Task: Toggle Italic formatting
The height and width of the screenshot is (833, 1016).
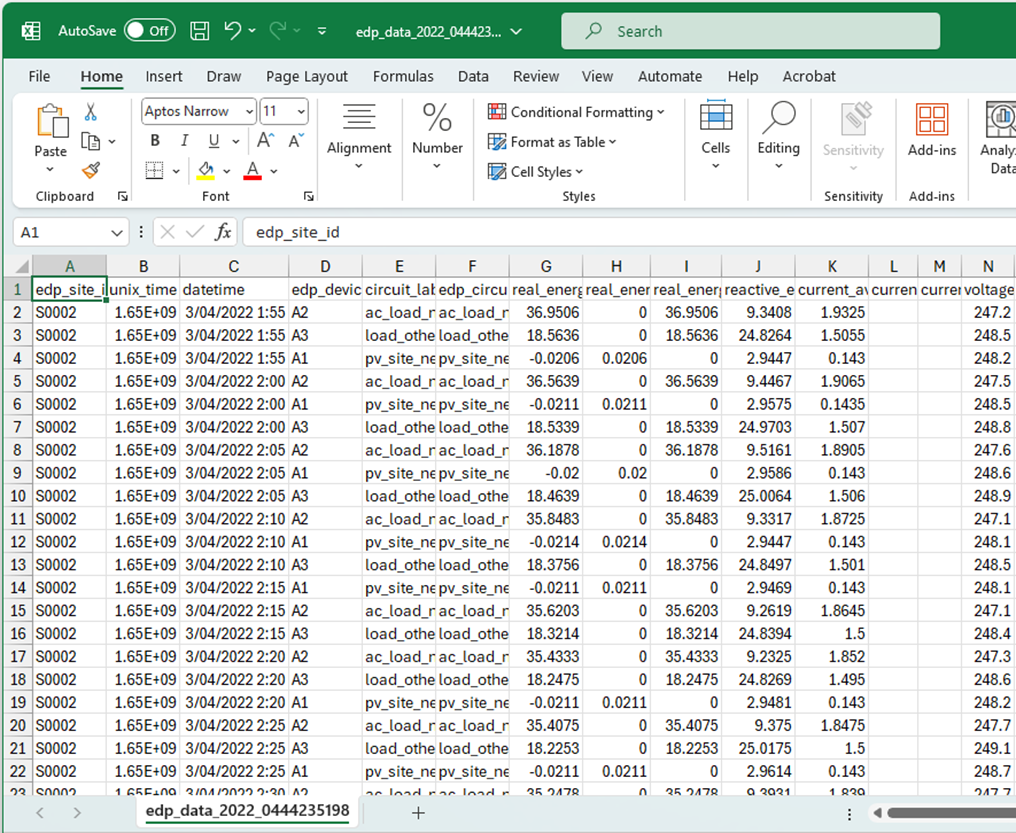Action: click(x=185, y=141)
